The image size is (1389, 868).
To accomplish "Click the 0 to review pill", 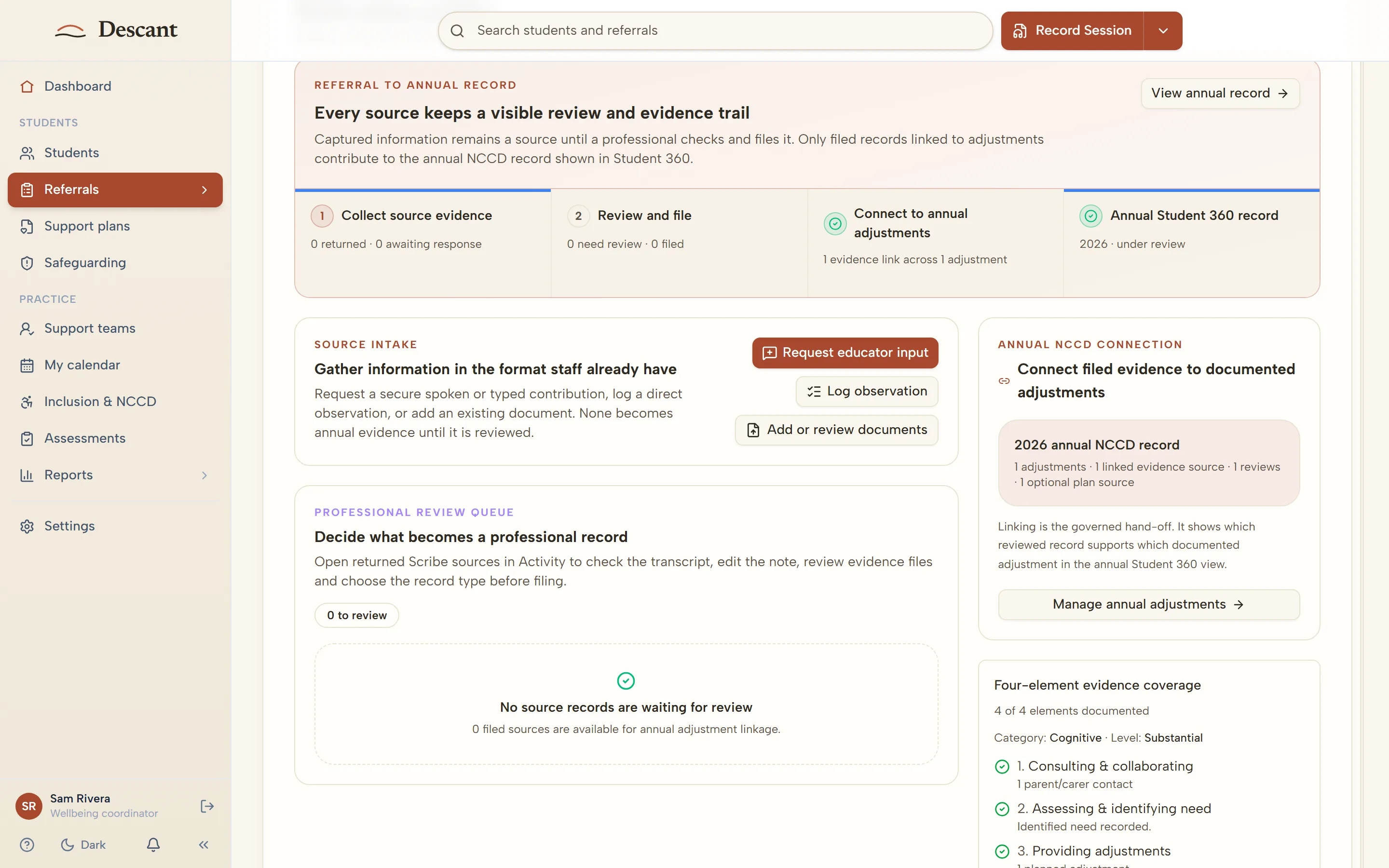I will click(x=356, y=615).
